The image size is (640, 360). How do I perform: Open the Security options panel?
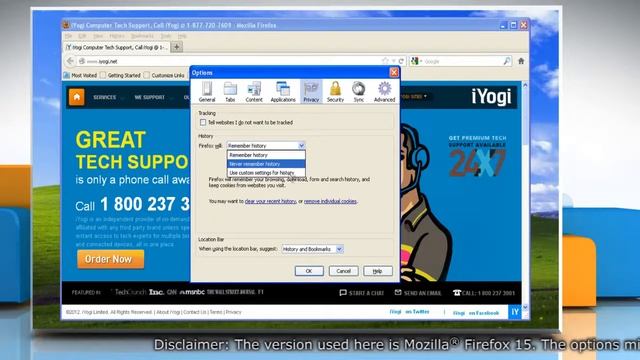pyautogui.click(x=335, y=91)
